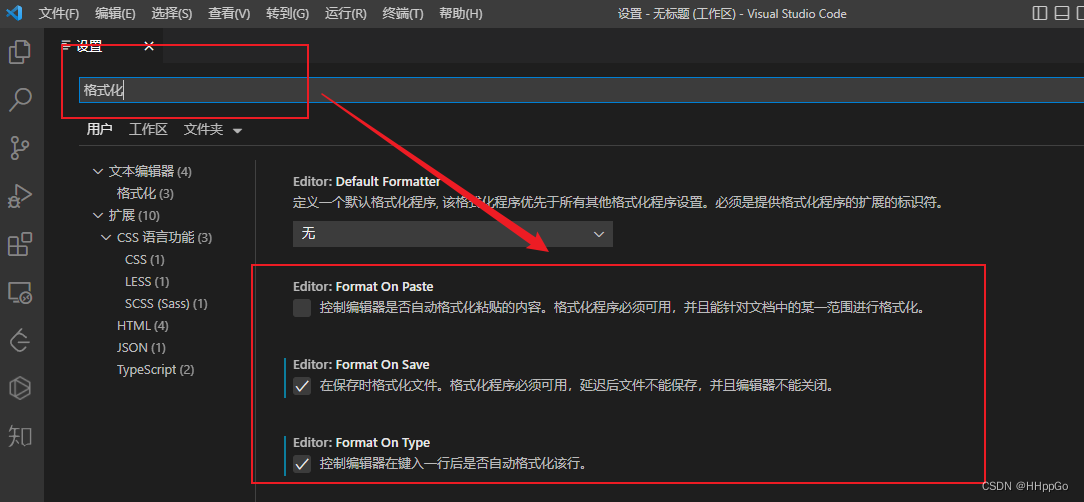Click the Format On Type description text
The width and height of the screenshot is (1084, 502).
click(x=454, y=464)
